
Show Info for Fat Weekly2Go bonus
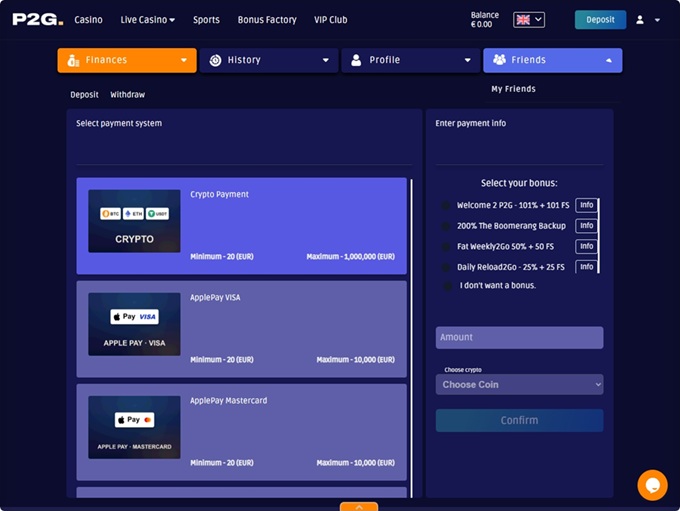click(586, 246)
